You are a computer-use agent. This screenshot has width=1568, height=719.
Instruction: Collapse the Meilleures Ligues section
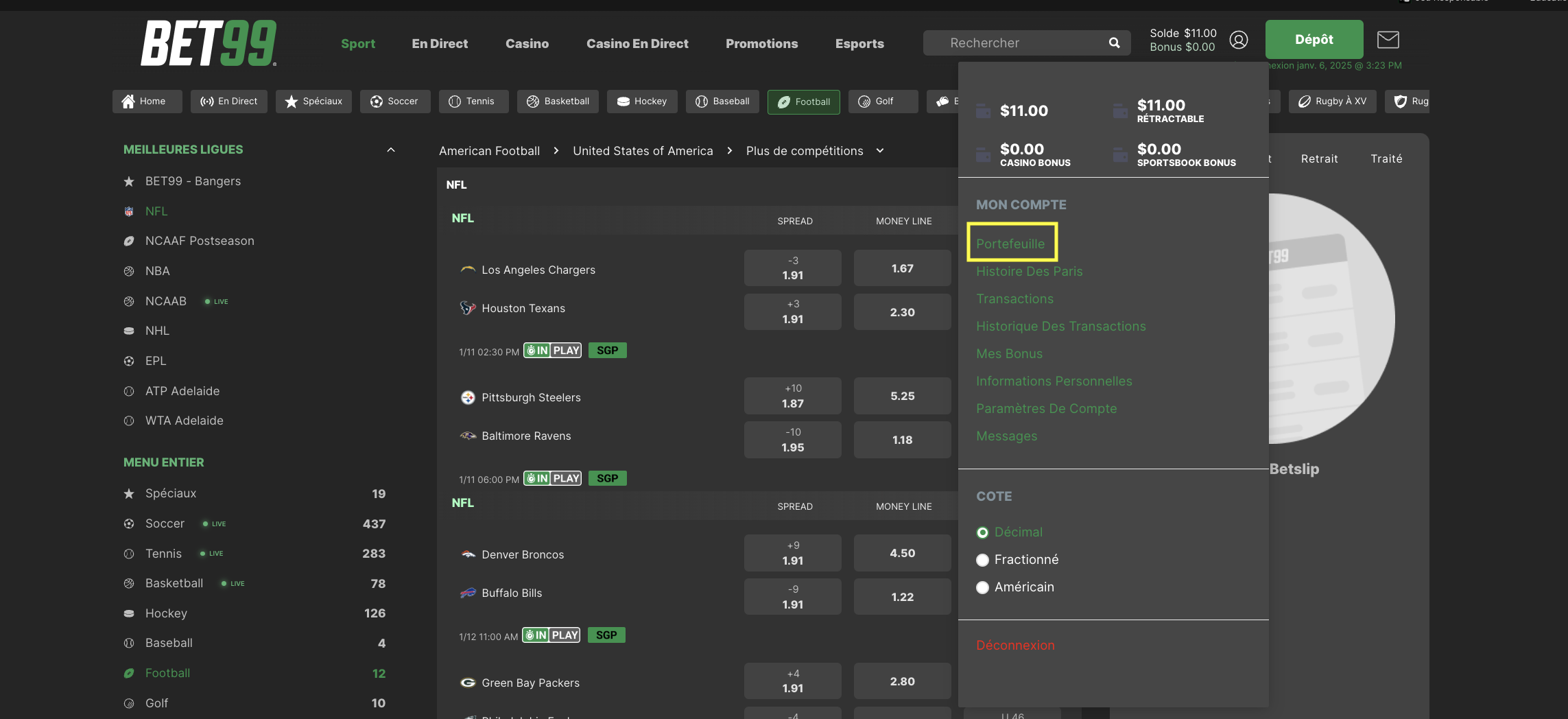[391, 150]
